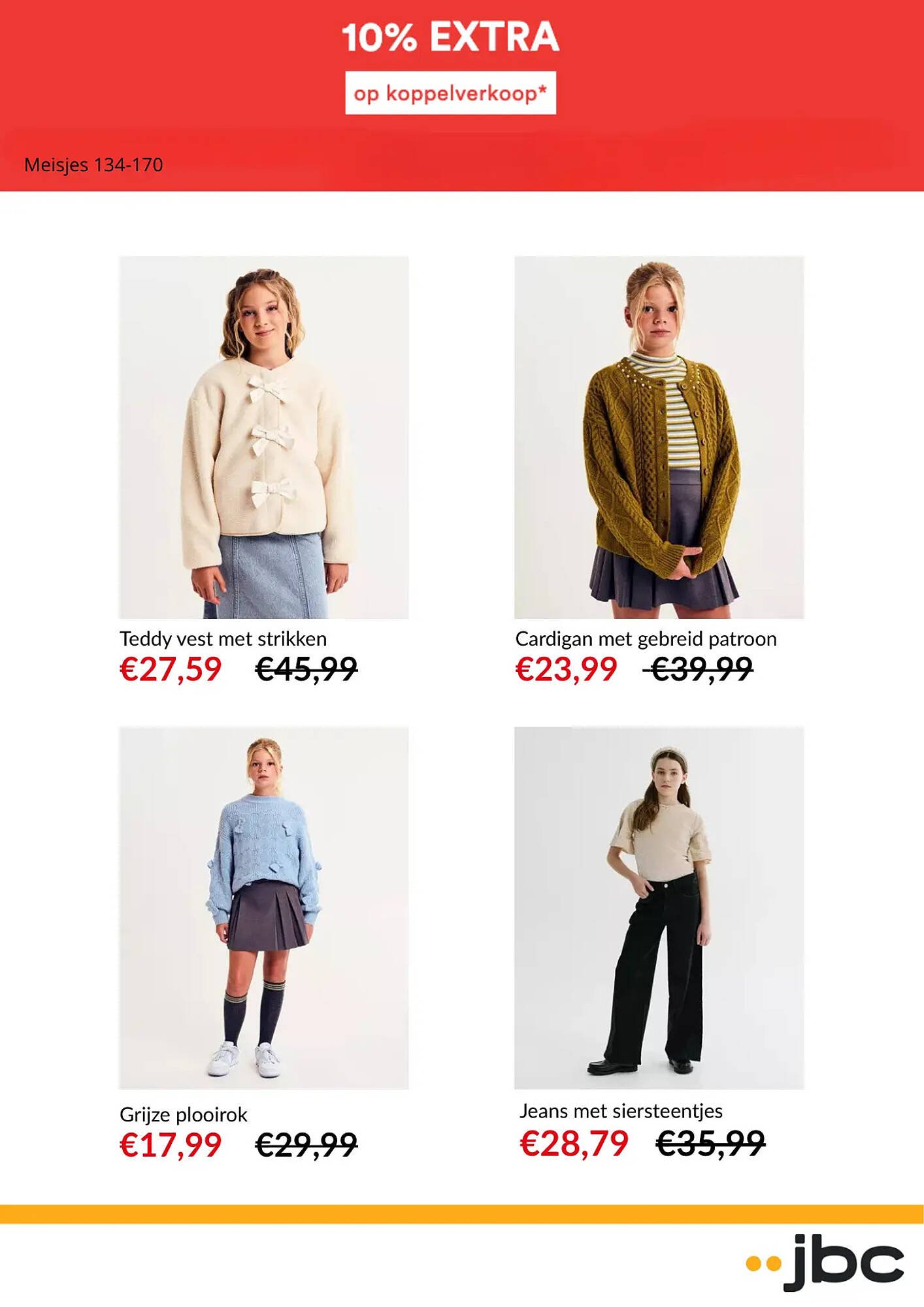Image resolution: width=924 pixels, height=1307 pixels.
Task: Click the €23,99 sale price
Action: click(566, 669)
